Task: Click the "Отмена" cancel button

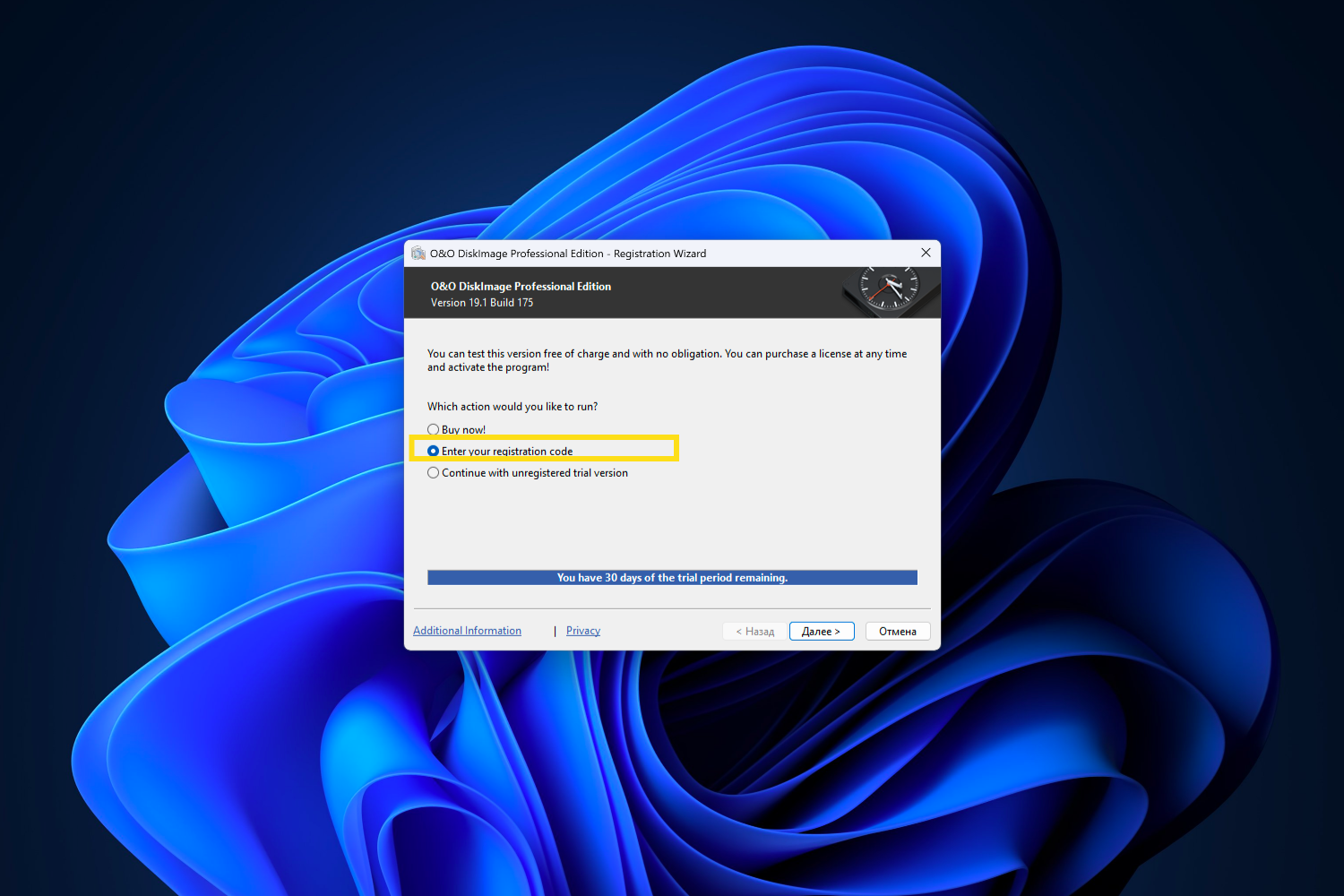Action: [898, 632]
